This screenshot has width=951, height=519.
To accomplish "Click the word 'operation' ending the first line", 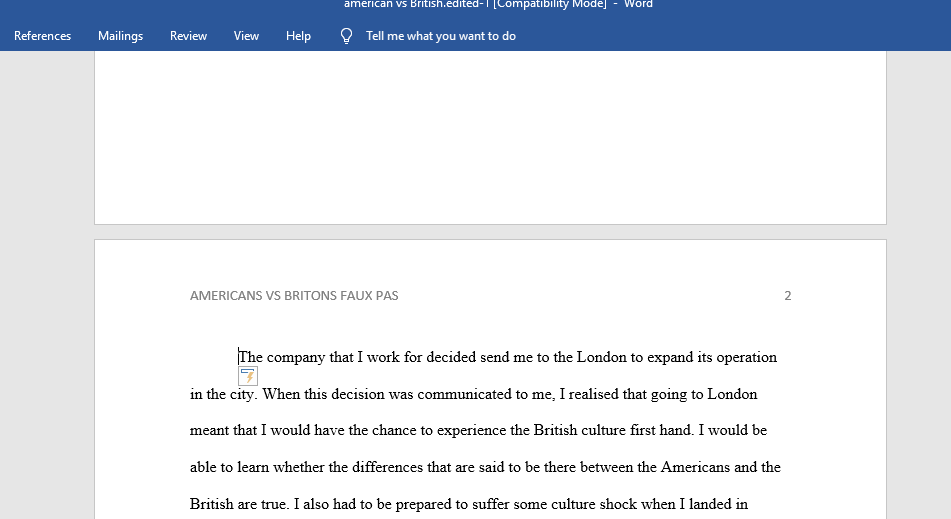I will (747, 358).
